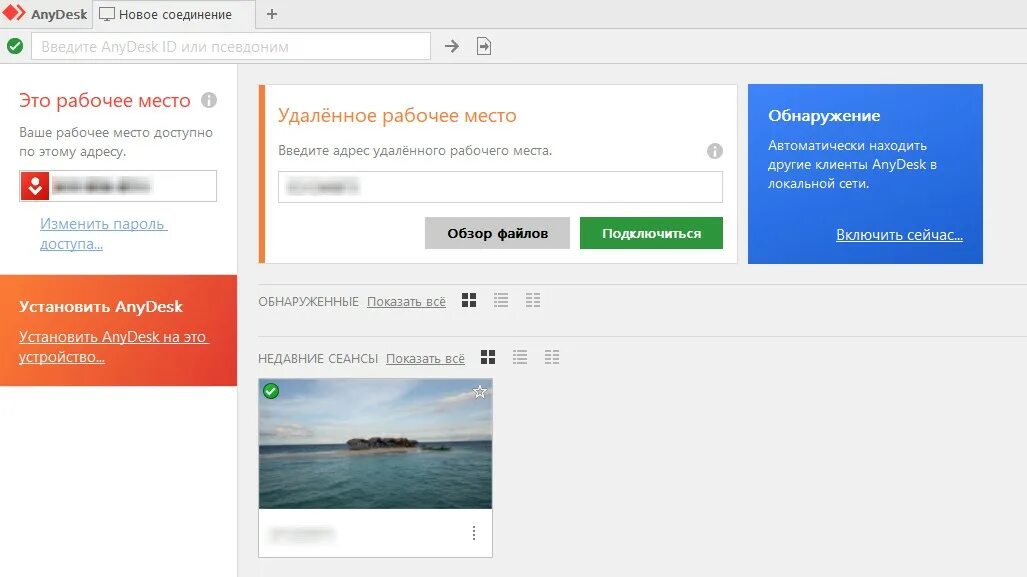The height and width of the screenshot is (577, 1027).
Task: Select tile view for ОБНАРУЖЕННЫЕ
Action: click(x=469, y=301)
